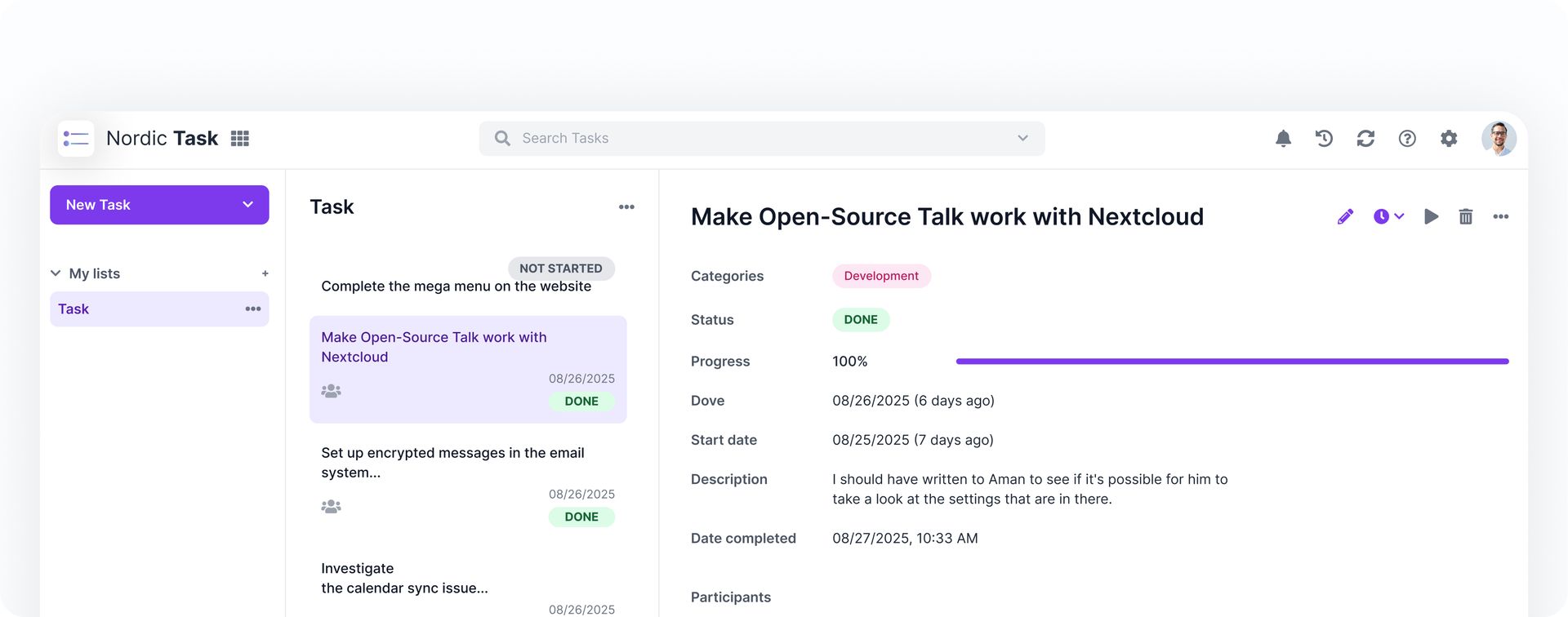Start the task timer play button
The image size is (1568, 617).
1431,216
